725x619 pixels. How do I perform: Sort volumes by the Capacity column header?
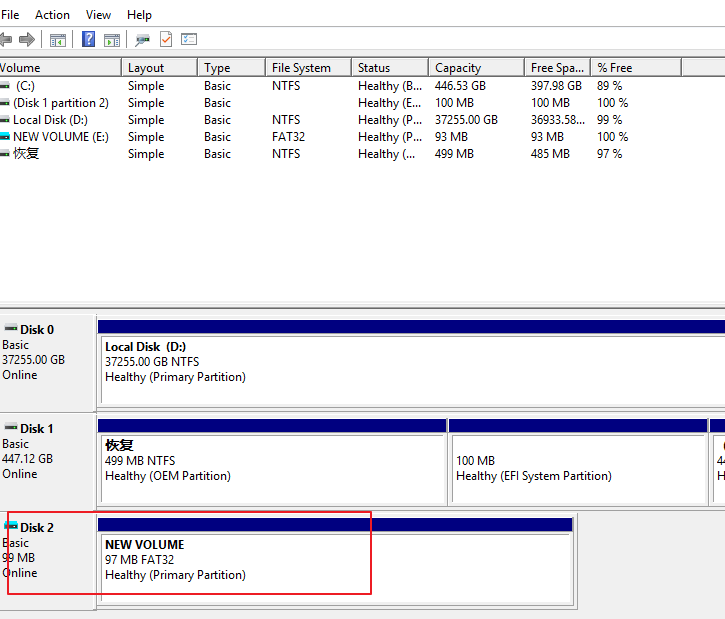pyautogui.click(x=458, y=68)
